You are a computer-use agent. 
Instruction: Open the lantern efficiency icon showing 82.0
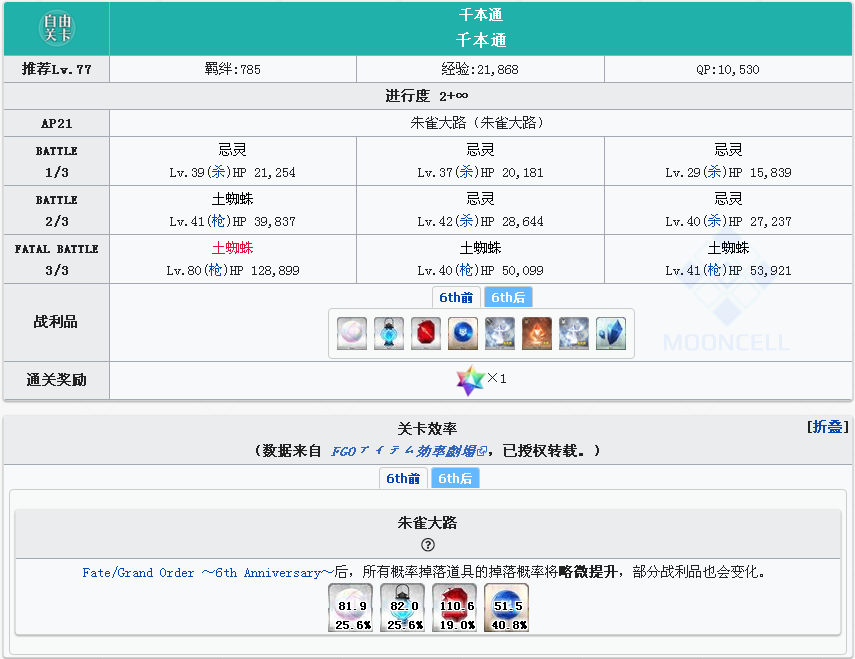[x=402, y=607]
